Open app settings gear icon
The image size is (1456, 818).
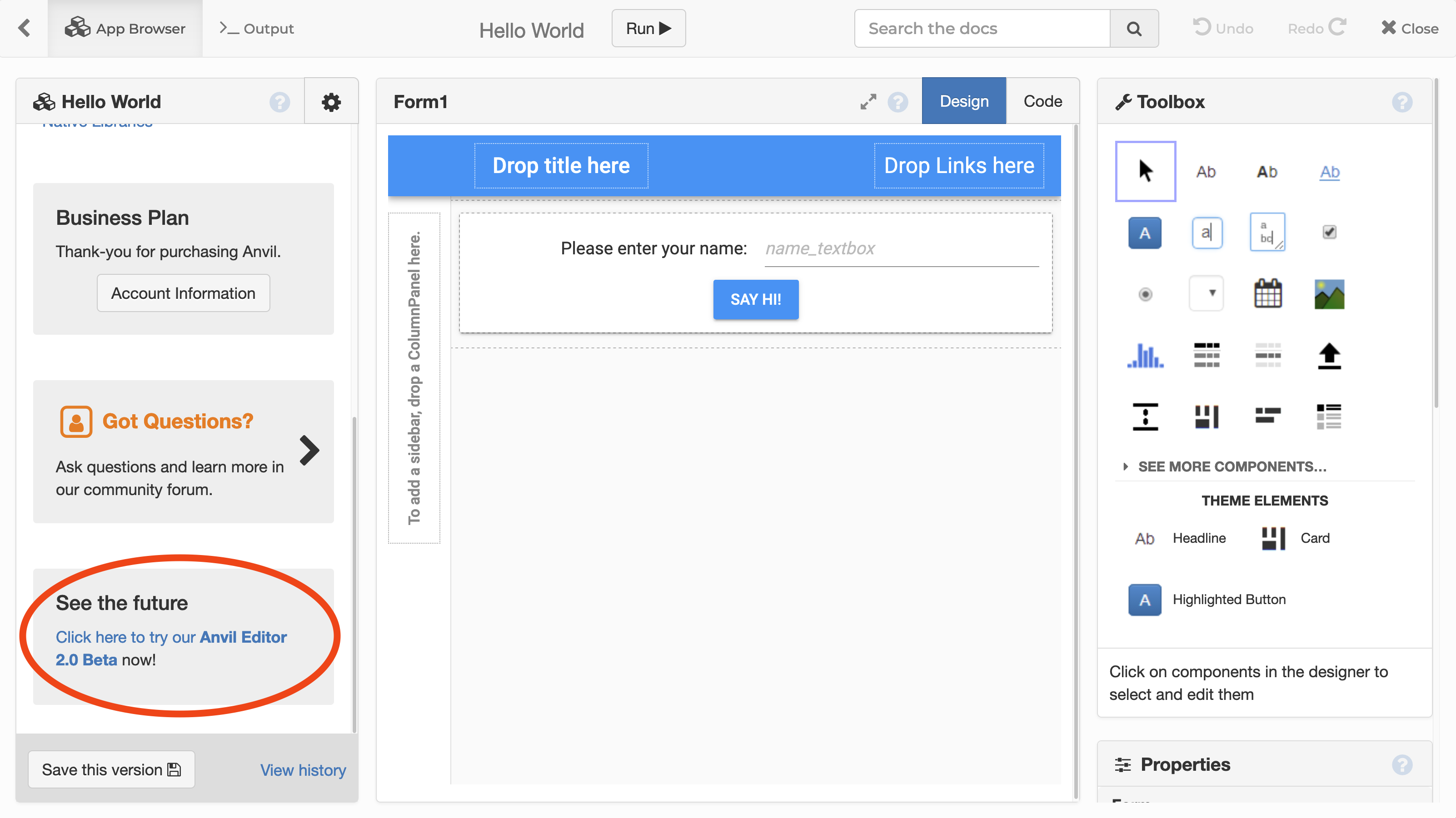pyautogui.click(x=331, y=102)
